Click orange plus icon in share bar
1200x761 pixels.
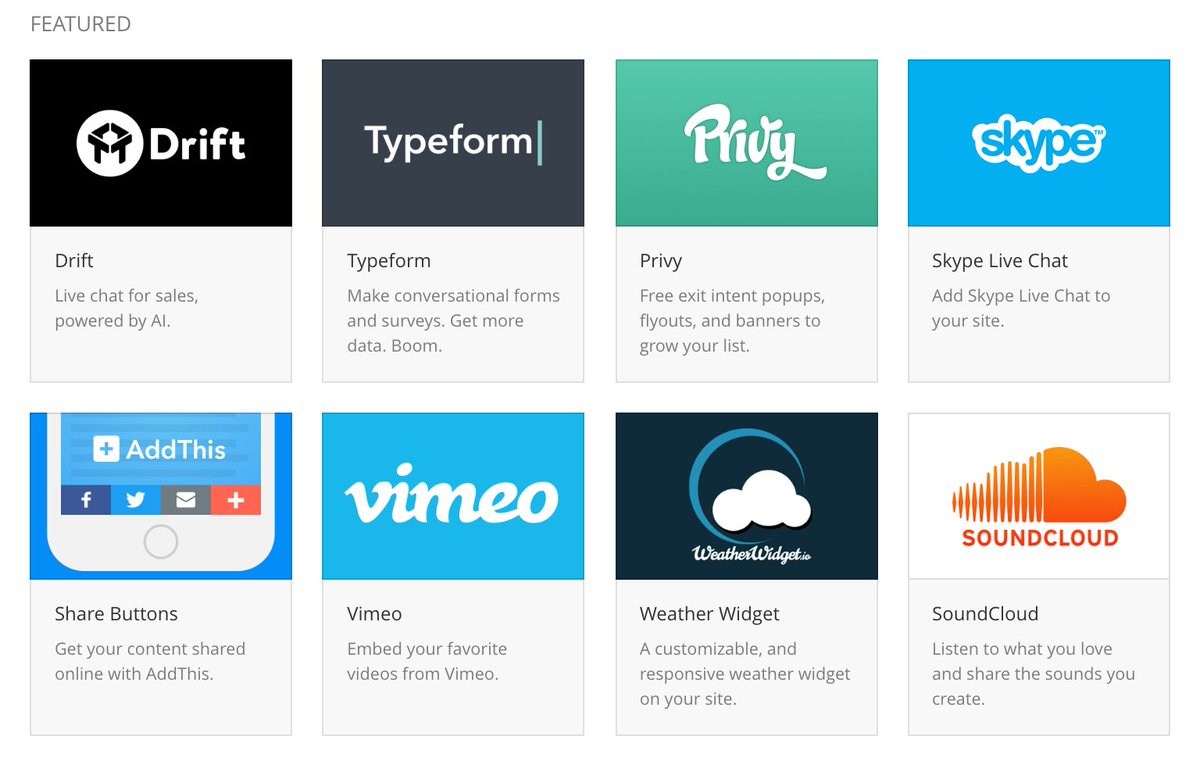pyautogui.click(x=236, y=500)
